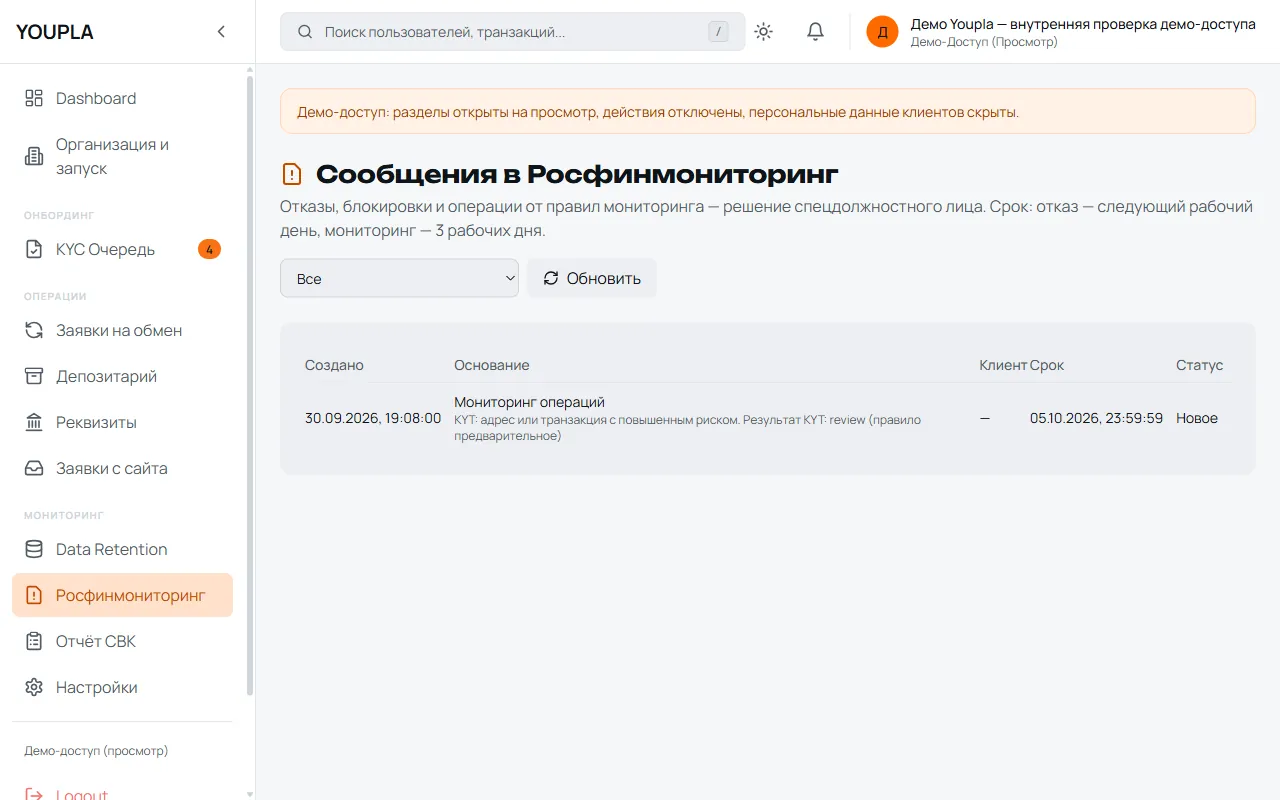Open Отчёт СВК report page
This screenshot has height=800, width=1280.
pos(122,641)
